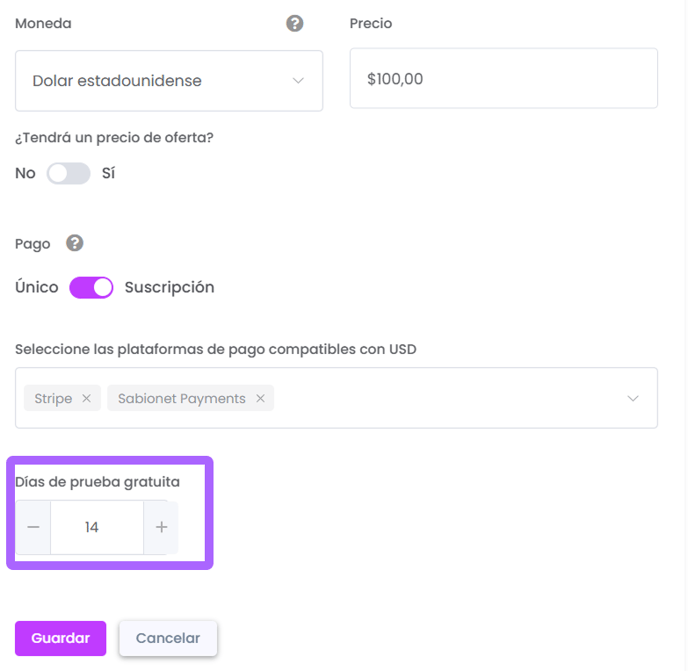Viewport: 688px width, 671px height.
Task: Select the Único payment label
Action: point(37,287)
